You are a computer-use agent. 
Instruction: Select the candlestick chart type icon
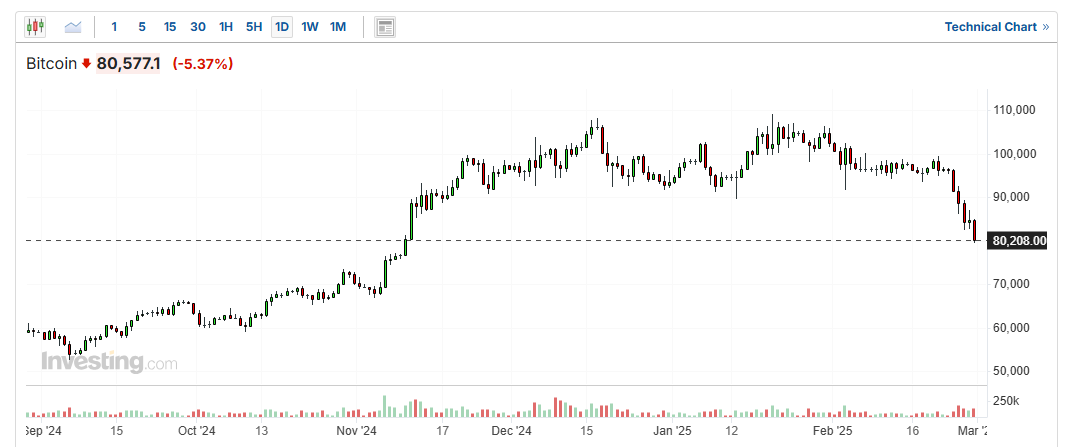(35, 27)
